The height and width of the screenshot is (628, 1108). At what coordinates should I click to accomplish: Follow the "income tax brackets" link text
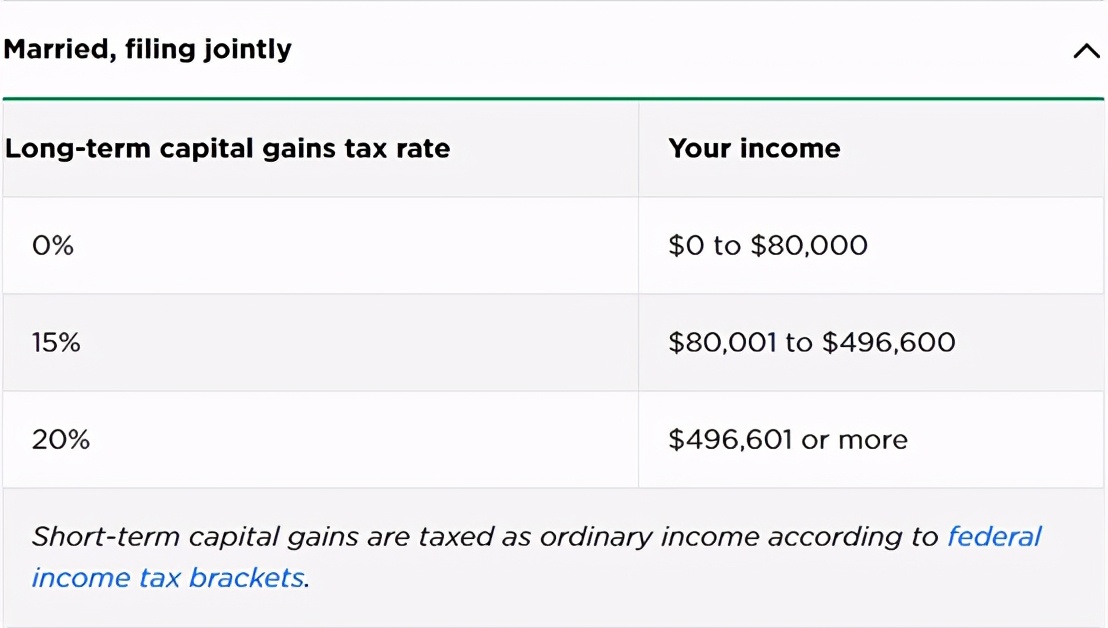pyautogui.click(x=168, y=578)
